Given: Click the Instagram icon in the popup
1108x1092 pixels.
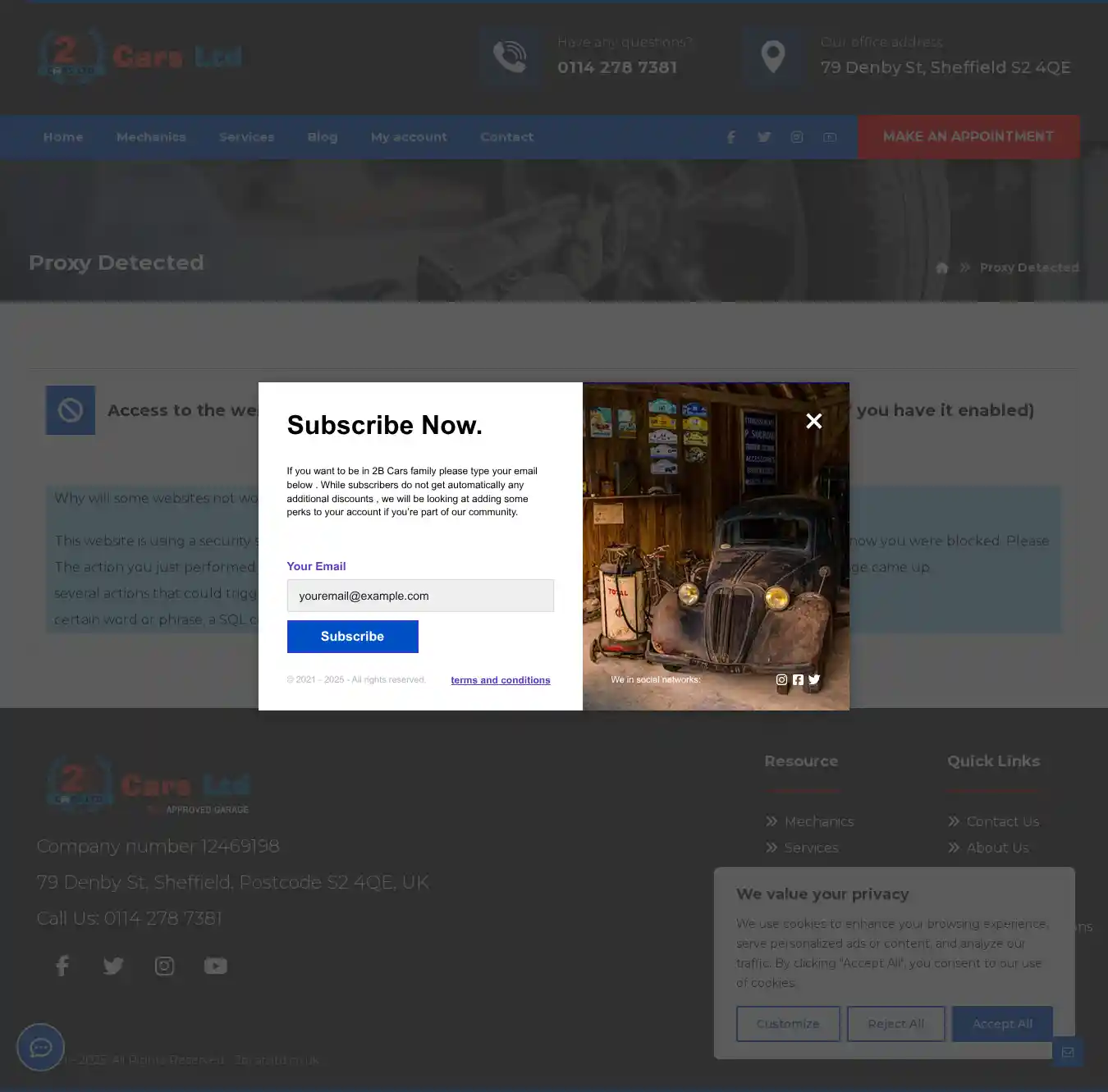Looking at the screenshot, I should click(x=781, y=679).
